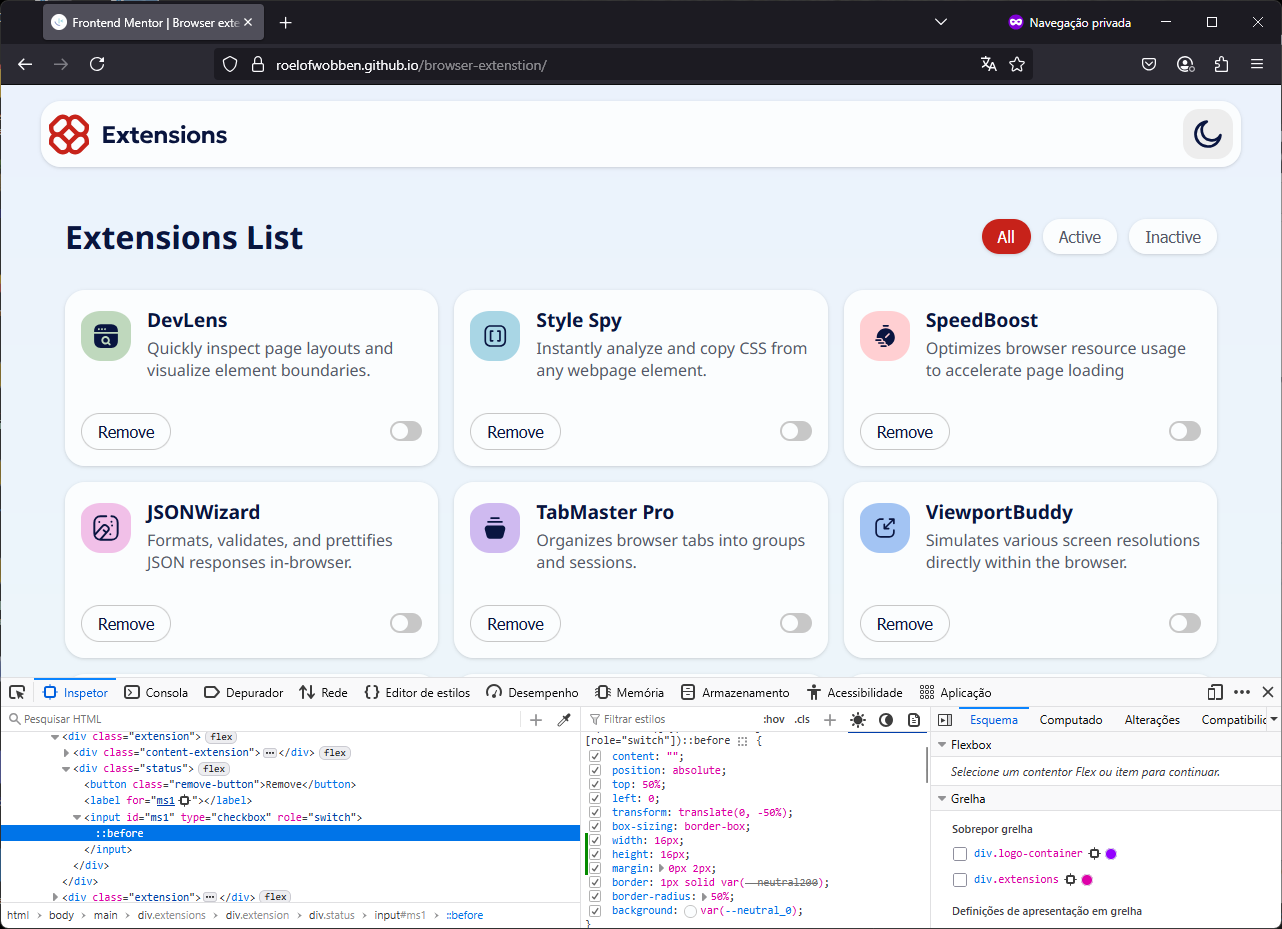1282x929 pixels.
Task: Uncheck the border-radius CSS property checkbox
Action: pos(596,897)
